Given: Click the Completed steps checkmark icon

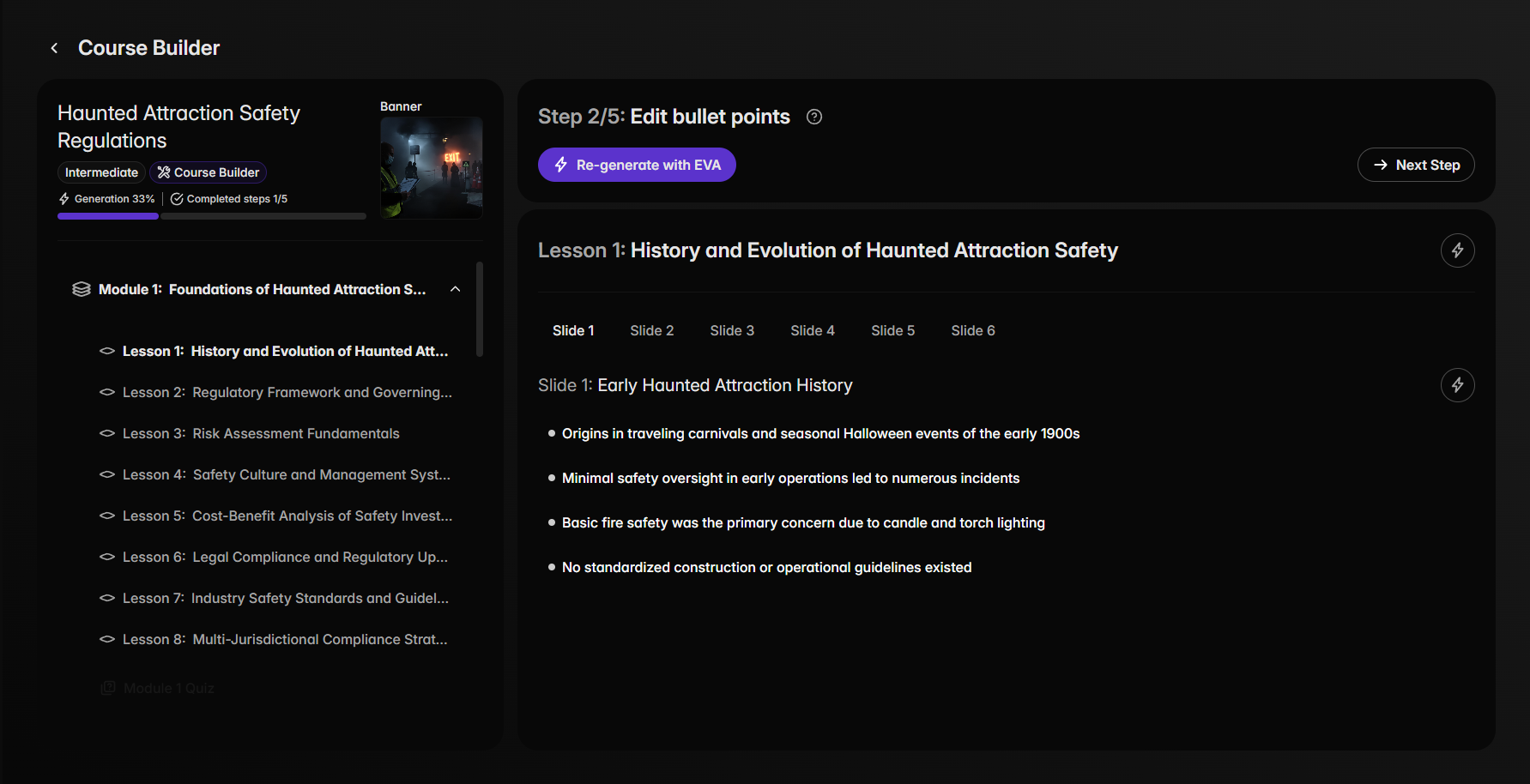Looking at the screenshot, I should [x=177, y=199].
